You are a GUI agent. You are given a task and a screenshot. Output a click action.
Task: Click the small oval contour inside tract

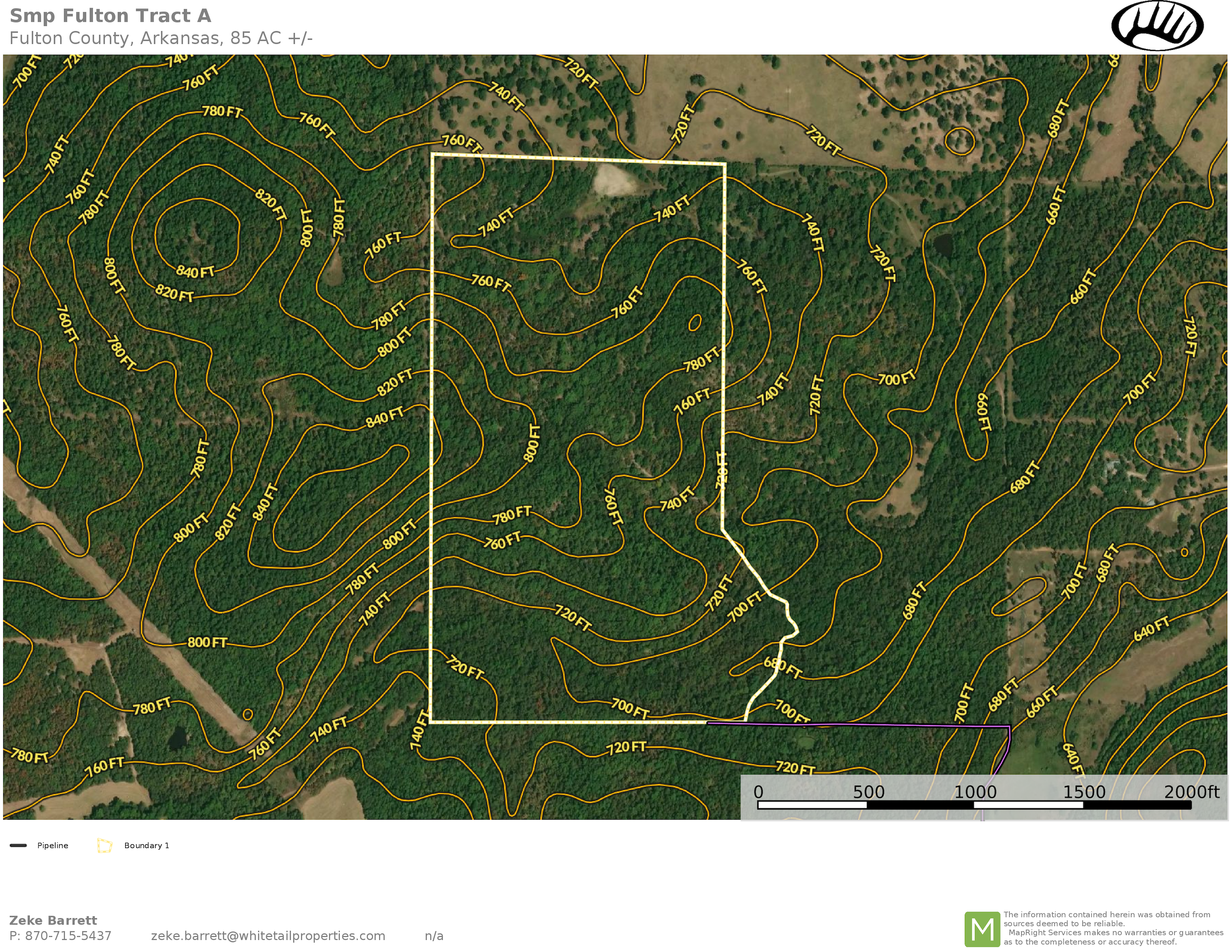695,323
